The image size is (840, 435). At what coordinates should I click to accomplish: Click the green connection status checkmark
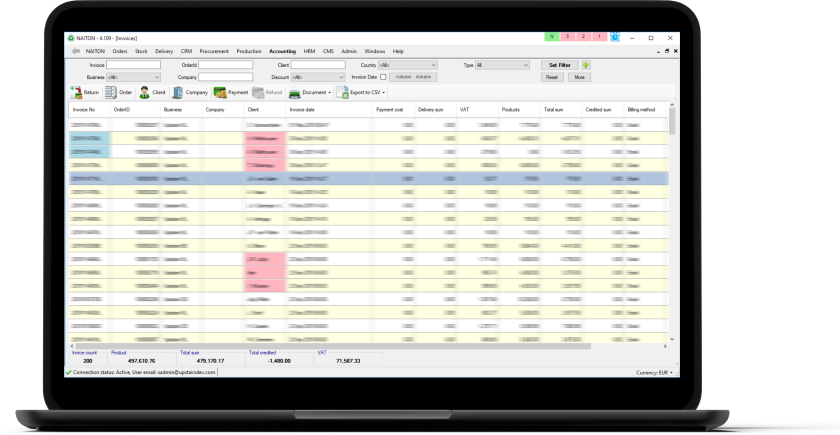point(69,372)
